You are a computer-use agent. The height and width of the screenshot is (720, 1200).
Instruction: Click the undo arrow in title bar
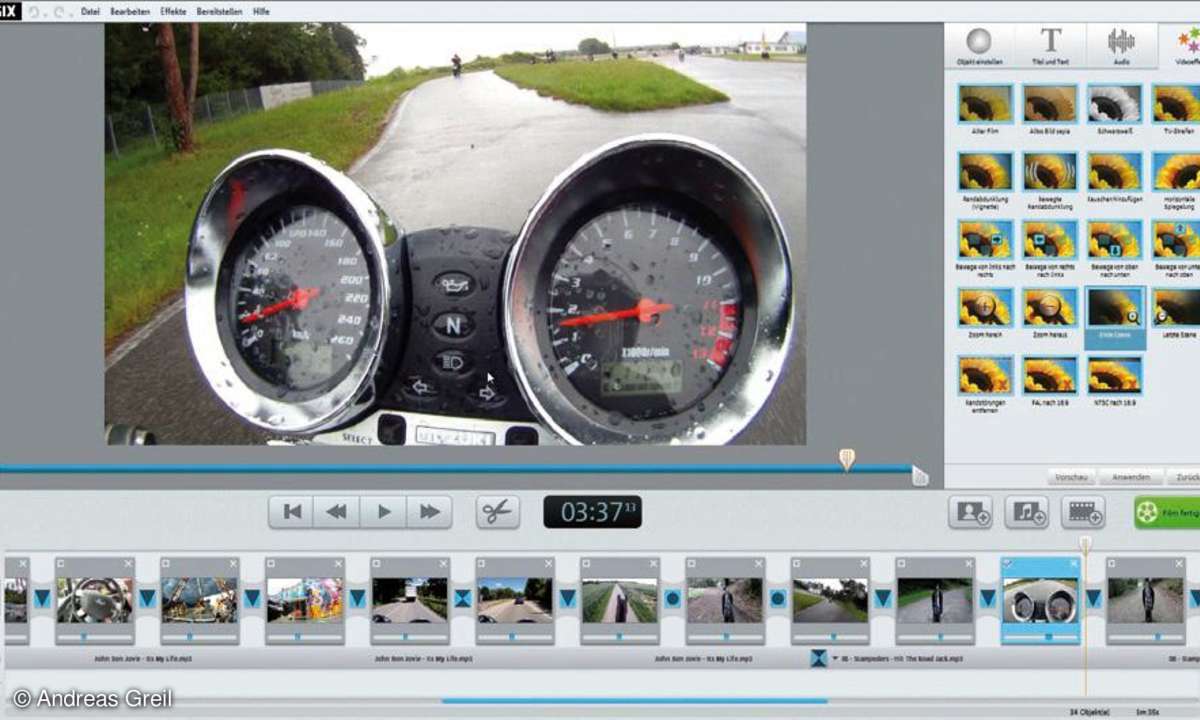[34, 11]
